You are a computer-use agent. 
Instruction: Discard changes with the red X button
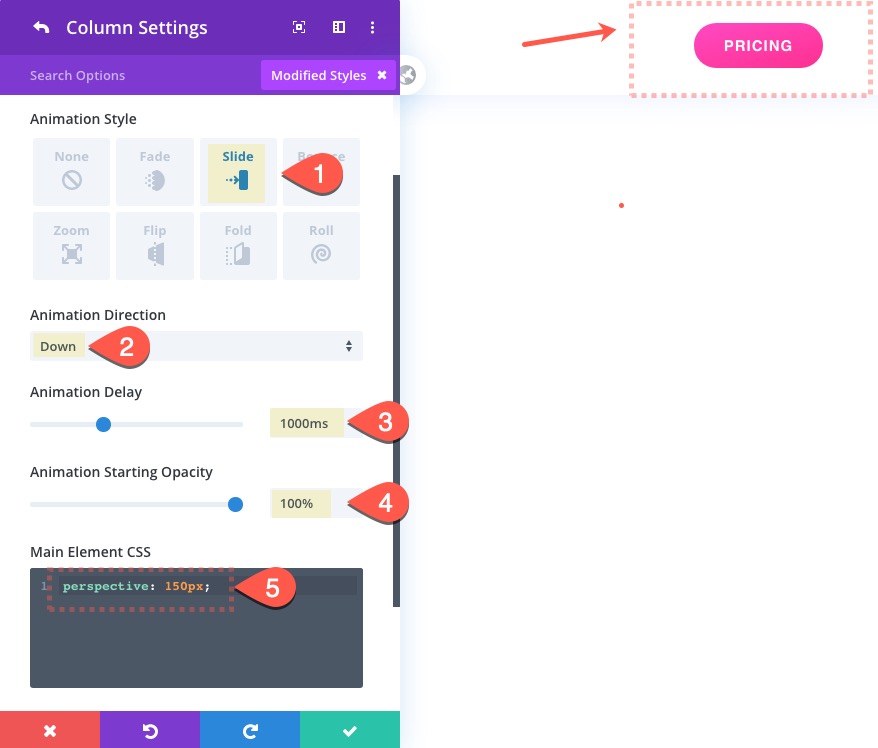coord(50,730)
